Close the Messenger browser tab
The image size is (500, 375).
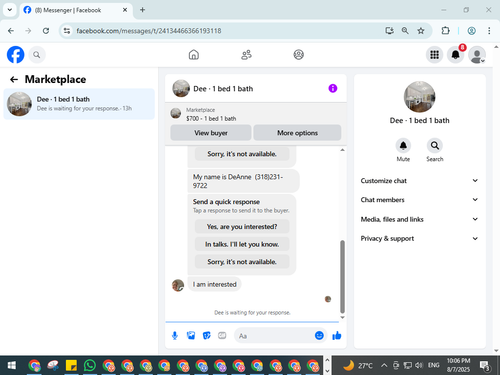[125, 10]
